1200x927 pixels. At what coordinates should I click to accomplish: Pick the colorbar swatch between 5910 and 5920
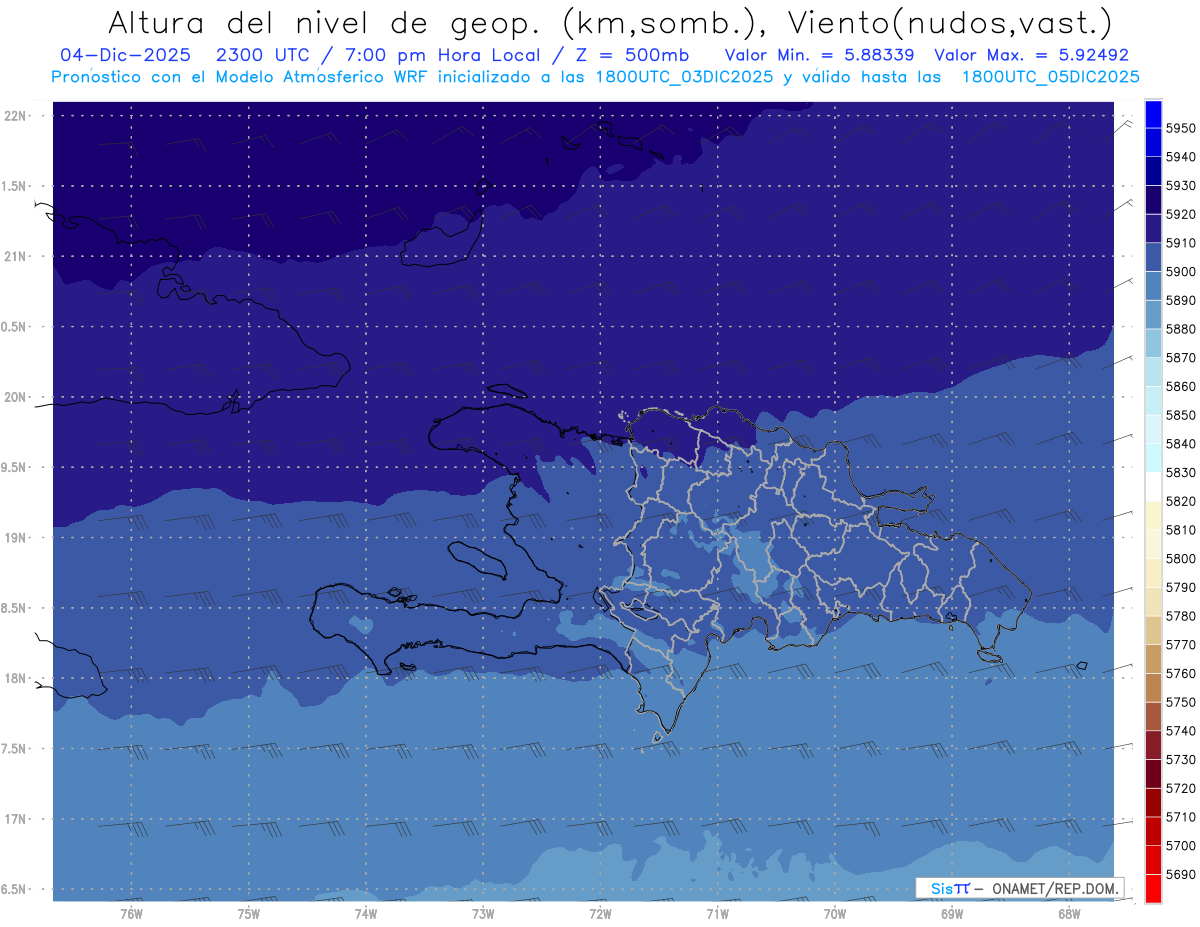pos(1153,229)
